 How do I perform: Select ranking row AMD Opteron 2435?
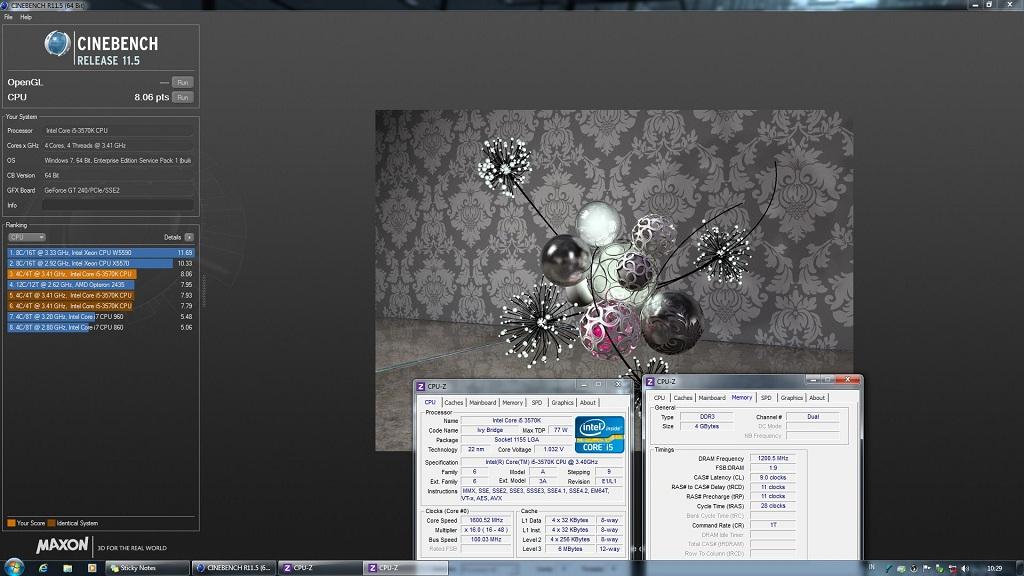[x=101, y=284]
